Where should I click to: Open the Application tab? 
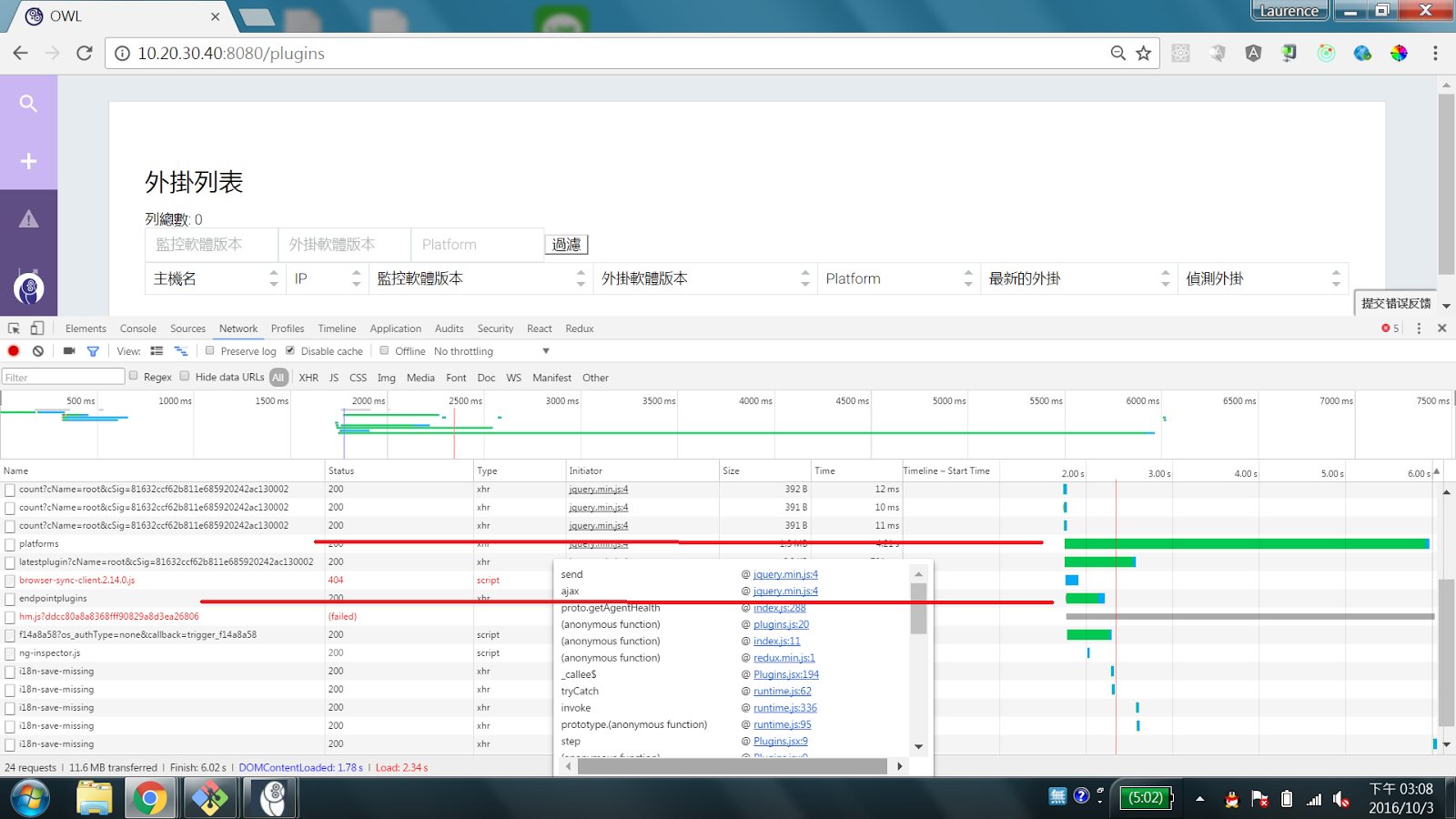point(395,329)
